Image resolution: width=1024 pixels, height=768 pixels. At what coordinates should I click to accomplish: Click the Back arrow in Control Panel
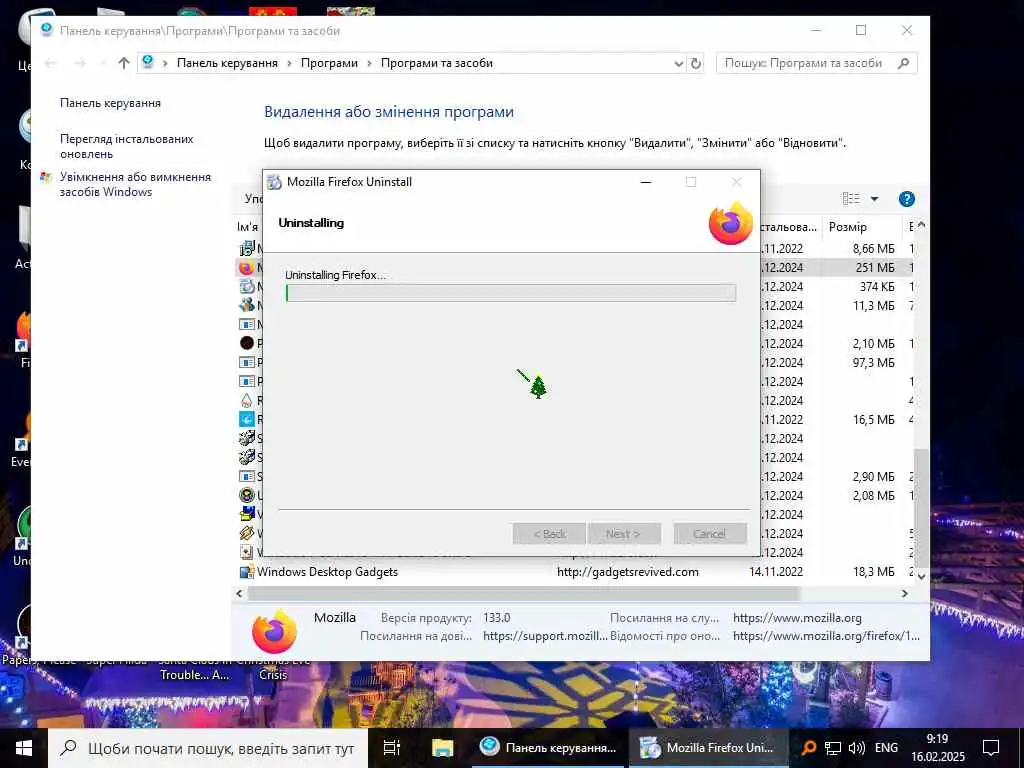click(50, 63)
